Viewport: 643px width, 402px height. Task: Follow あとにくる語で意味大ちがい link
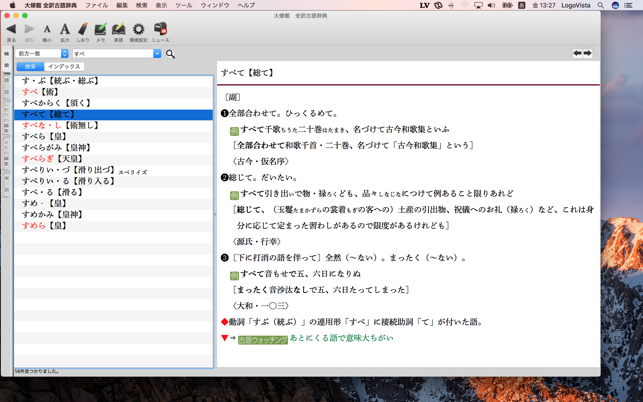pyautogui.click(x=341, y=338)
